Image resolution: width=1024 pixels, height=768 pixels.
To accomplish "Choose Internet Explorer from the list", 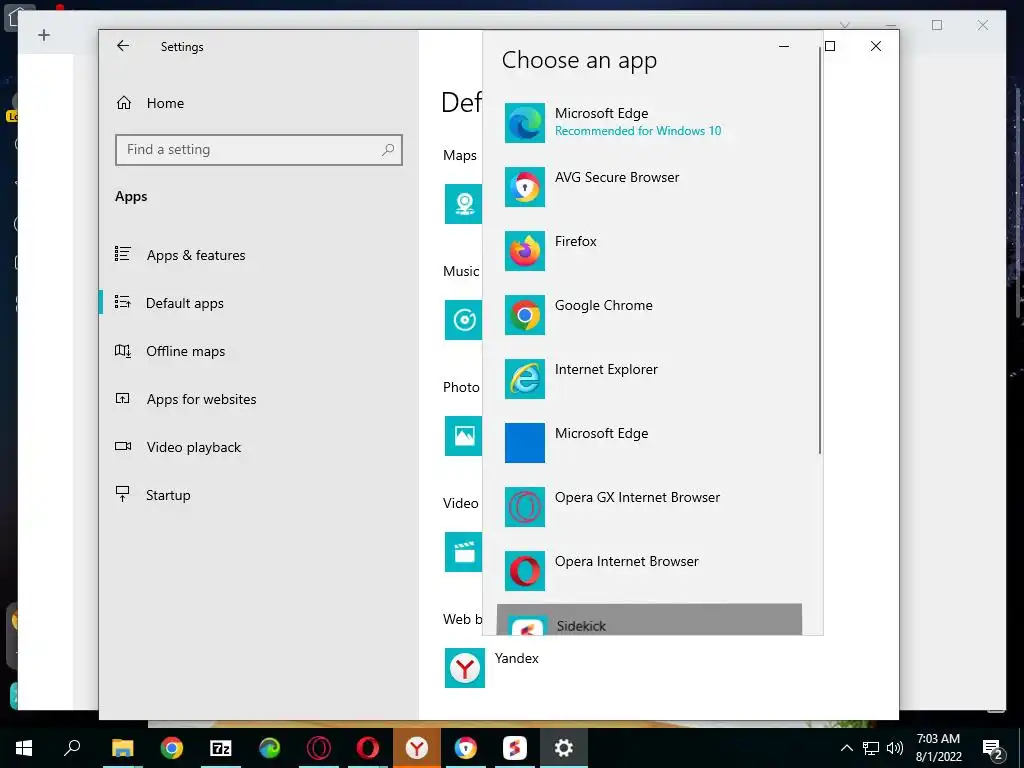I will click(649, 378).
